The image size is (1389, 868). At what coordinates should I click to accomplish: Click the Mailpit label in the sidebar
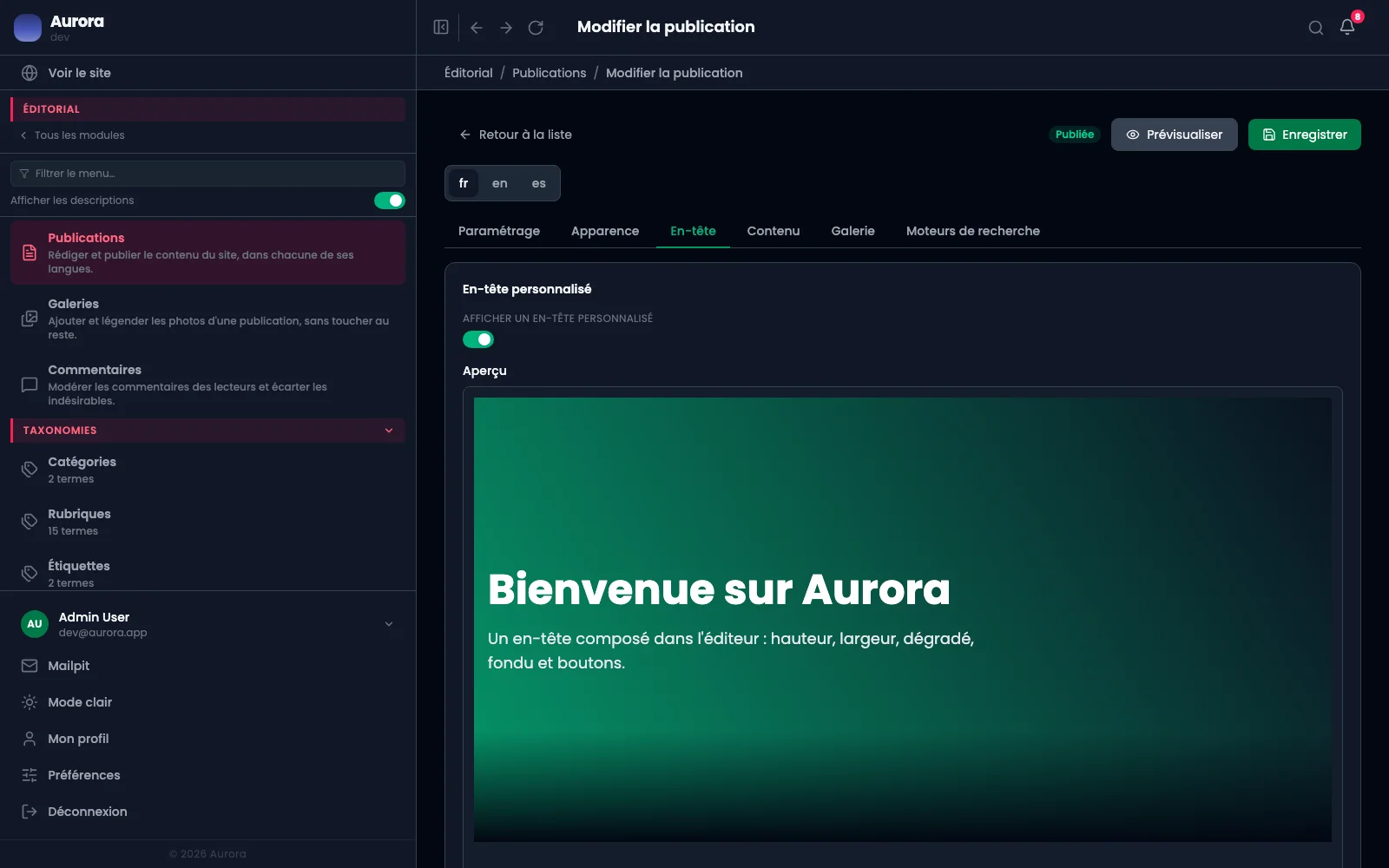[69, 666]
